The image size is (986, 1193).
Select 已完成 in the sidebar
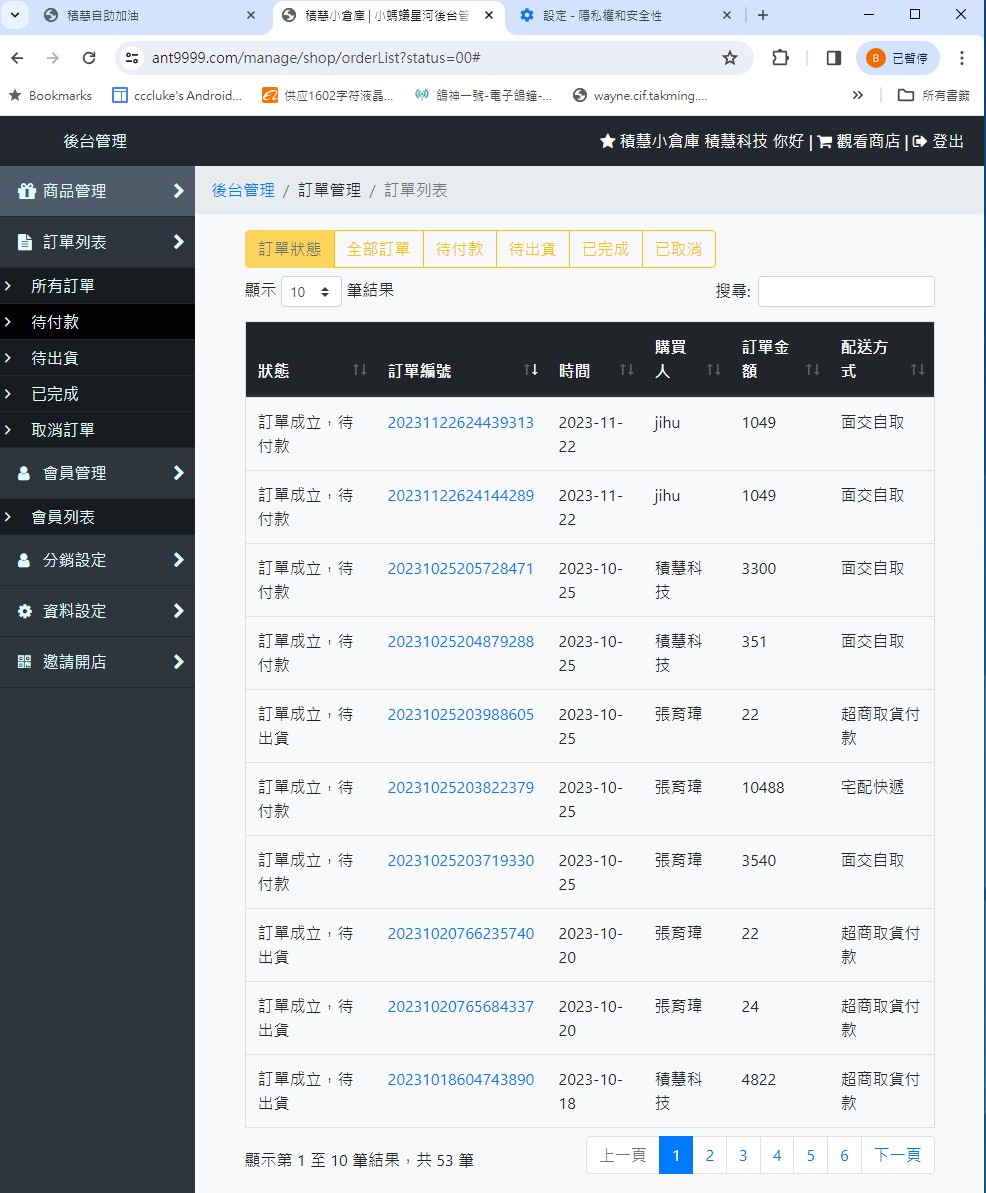point(97,394)
